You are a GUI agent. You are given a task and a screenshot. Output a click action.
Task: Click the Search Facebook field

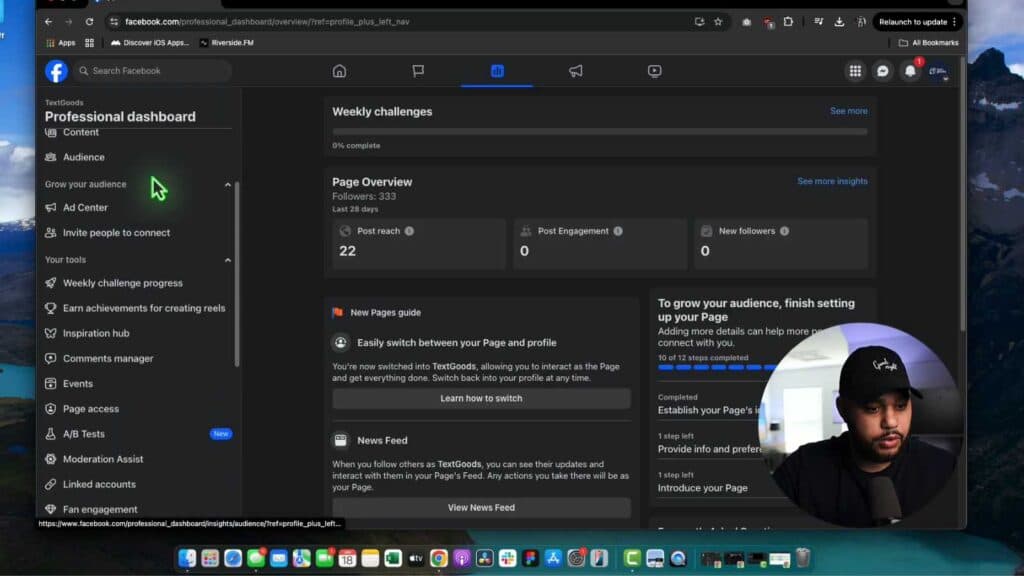(x=153, y=71)
